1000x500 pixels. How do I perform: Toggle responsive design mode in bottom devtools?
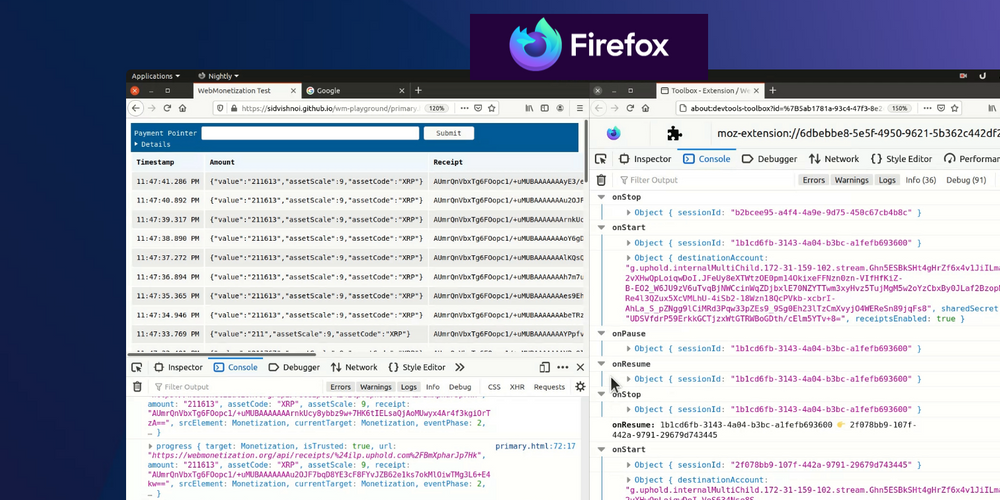tap(545, 367)
